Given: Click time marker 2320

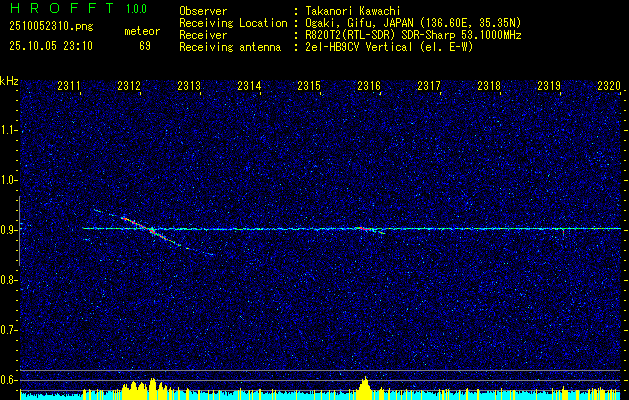Looking at the screenshot, I should tap(609, 85).
